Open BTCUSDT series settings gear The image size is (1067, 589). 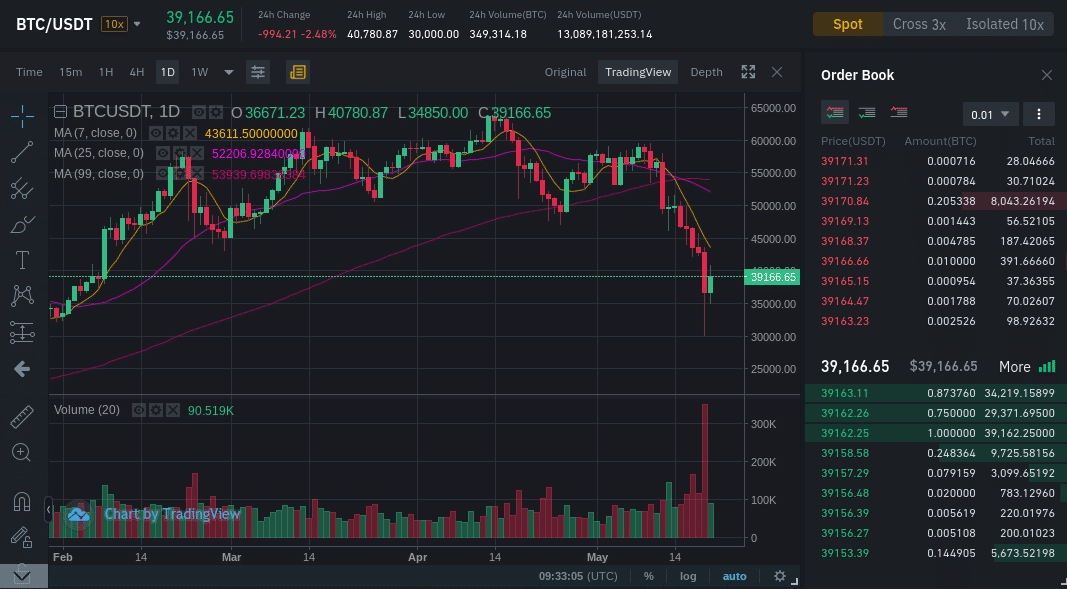[x=216, y=112]
